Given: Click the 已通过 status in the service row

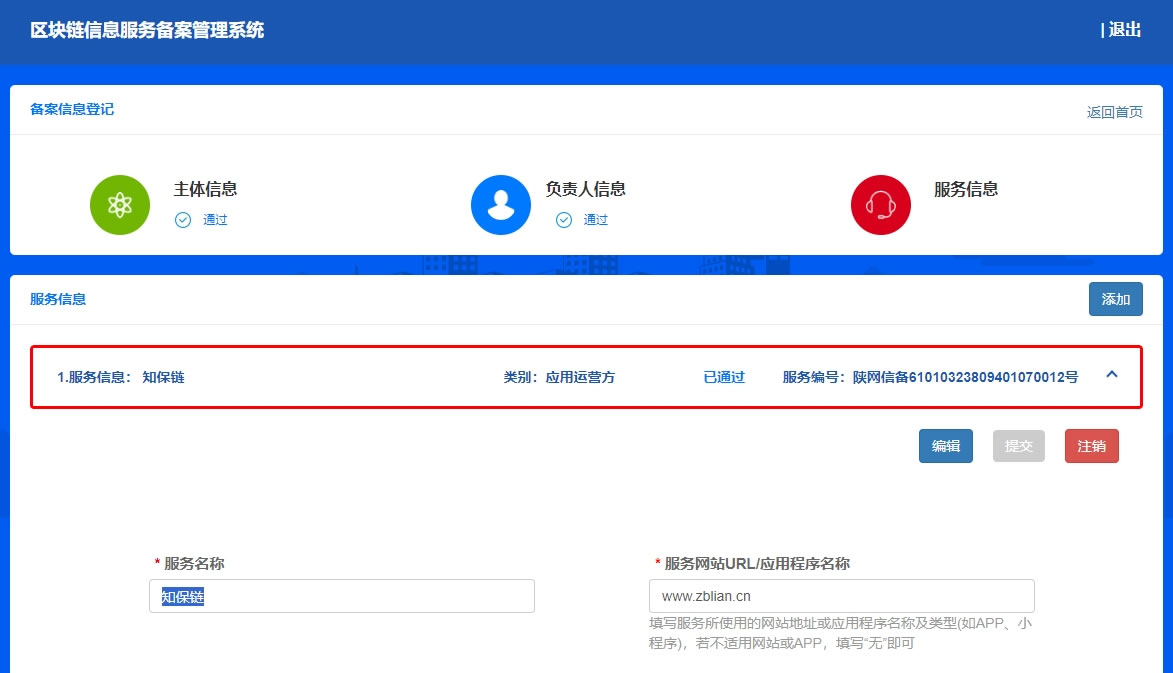Looking at the screenshot, I should [x=724, y=378].
